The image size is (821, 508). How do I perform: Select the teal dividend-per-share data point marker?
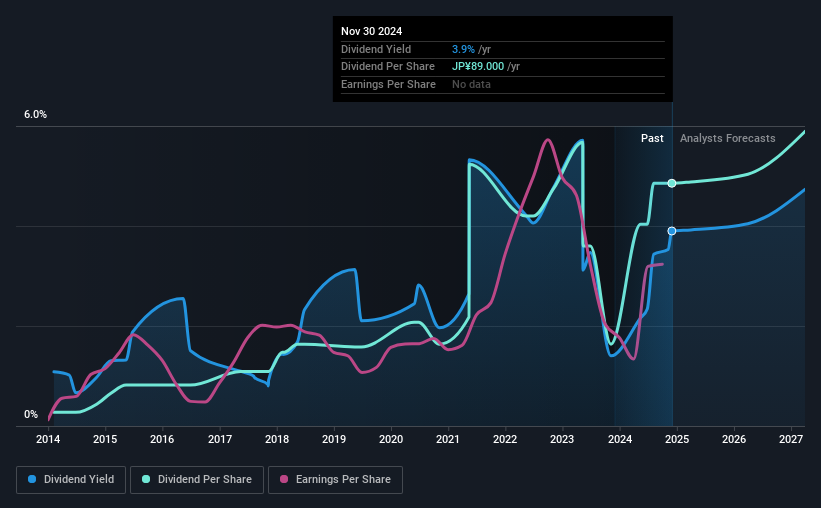(x=672, y=183)
